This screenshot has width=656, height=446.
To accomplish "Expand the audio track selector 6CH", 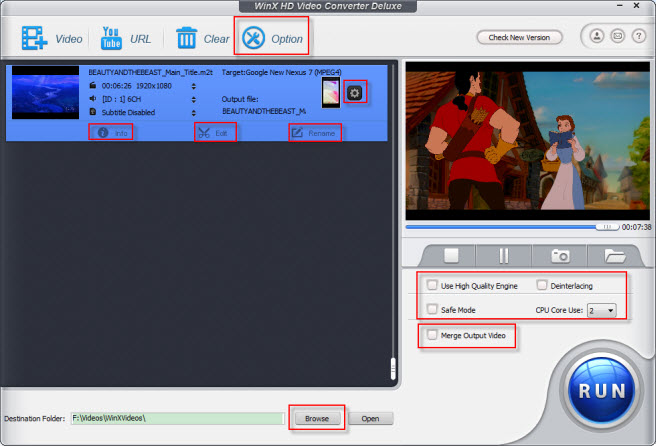I will pyautogui.click(x=193, y=99).
